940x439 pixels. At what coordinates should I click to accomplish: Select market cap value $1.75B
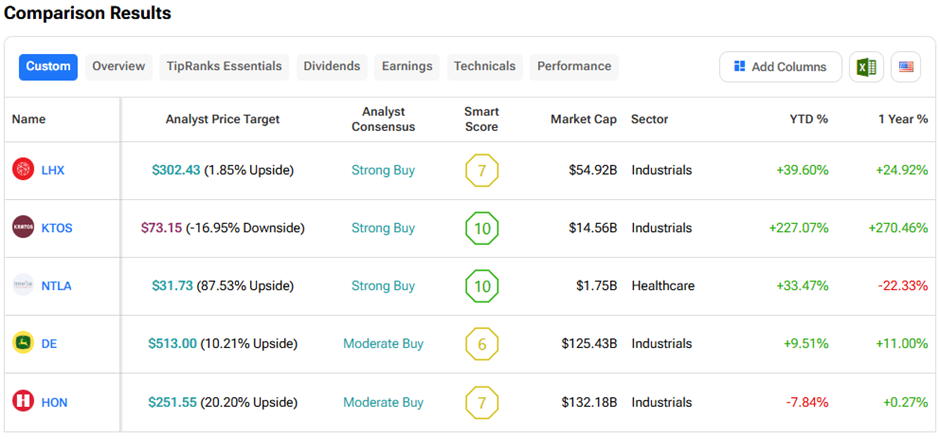[596, 286]
